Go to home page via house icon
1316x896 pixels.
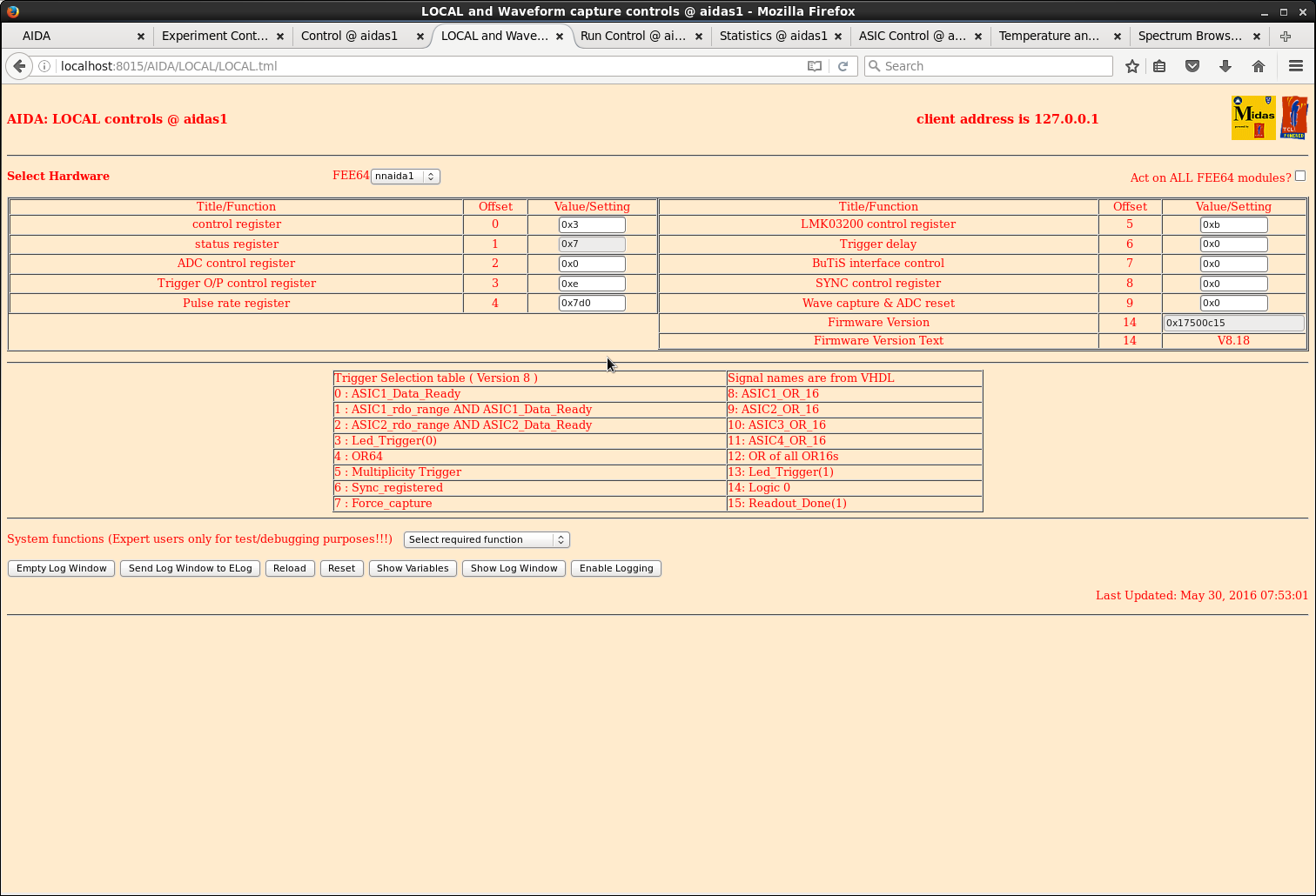point(1259,66)
